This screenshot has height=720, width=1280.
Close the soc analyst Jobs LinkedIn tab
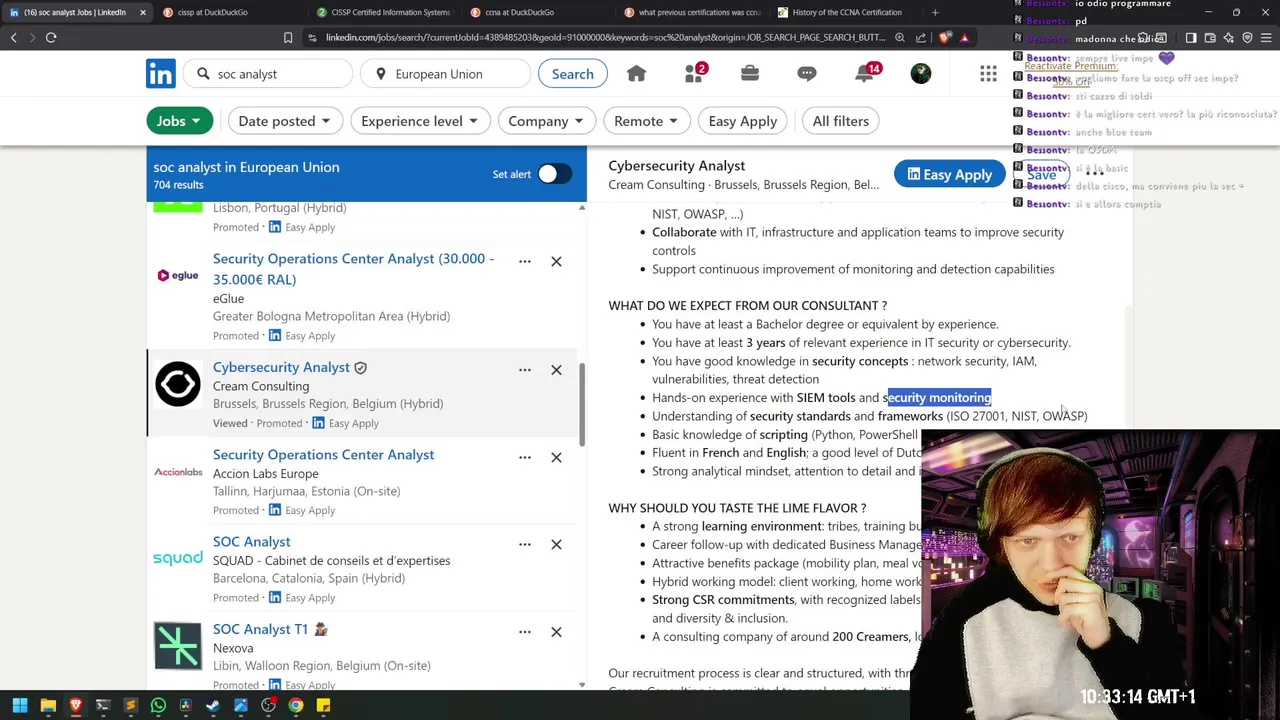[142, 12]
